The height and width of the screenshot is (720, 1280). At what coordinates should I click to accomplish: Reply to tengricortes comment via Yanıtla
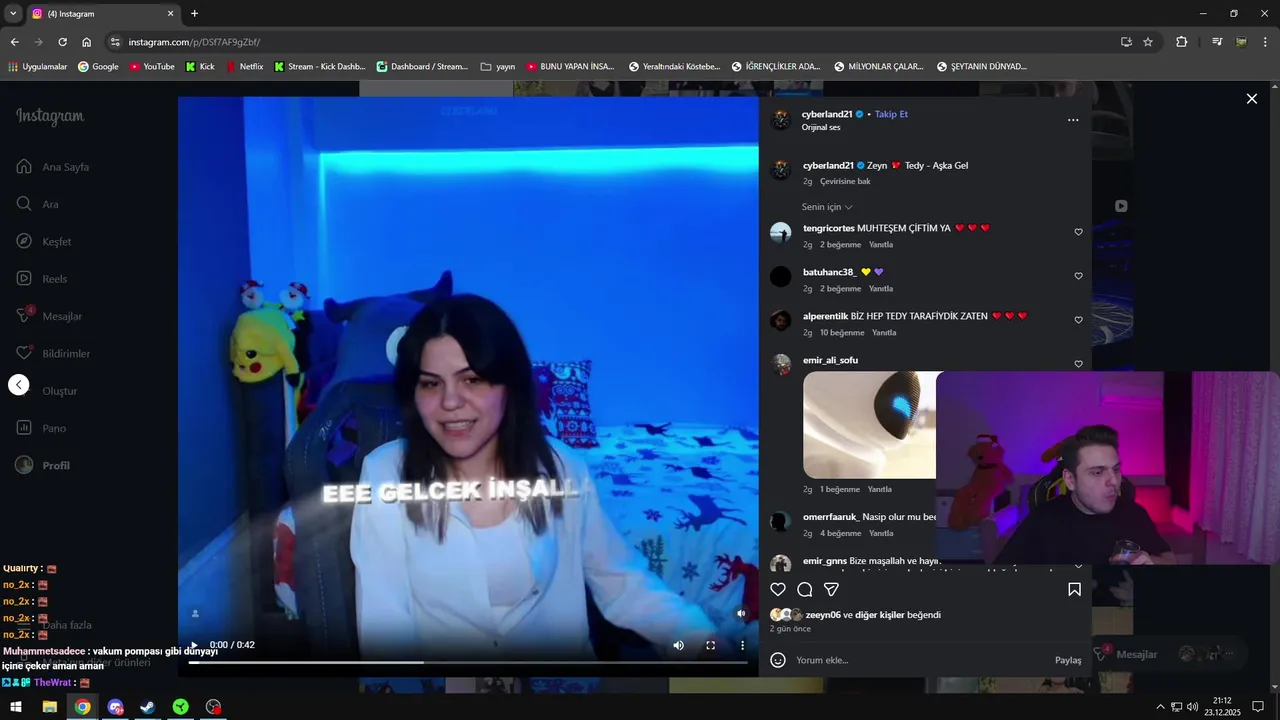(x=881, y=245)
